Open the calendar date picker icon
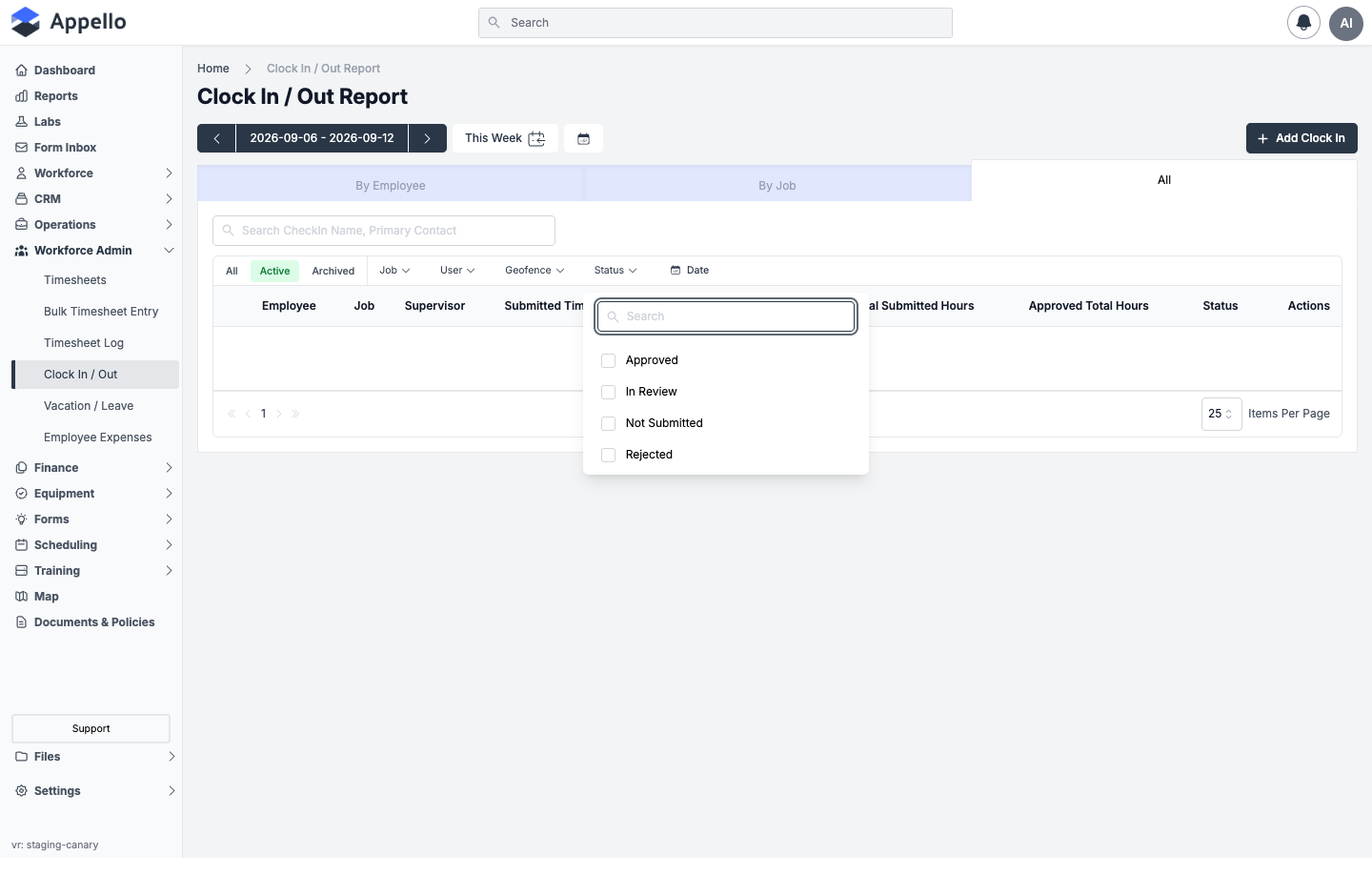 (x=584, y=138)
